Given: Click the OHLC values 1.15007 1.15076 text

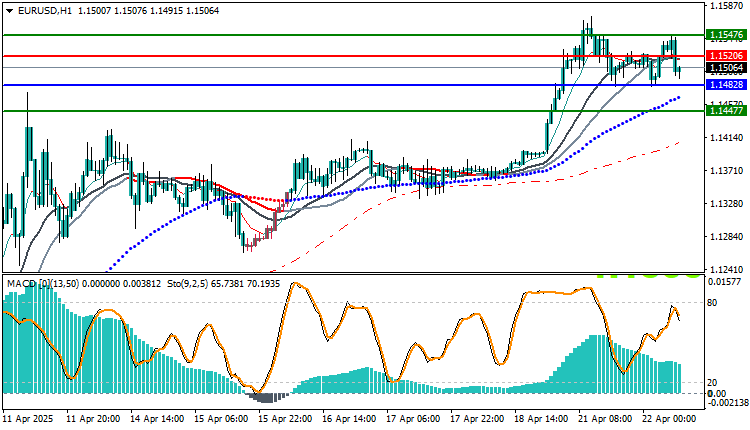Looking at the screenshot, I should (112, 11).
